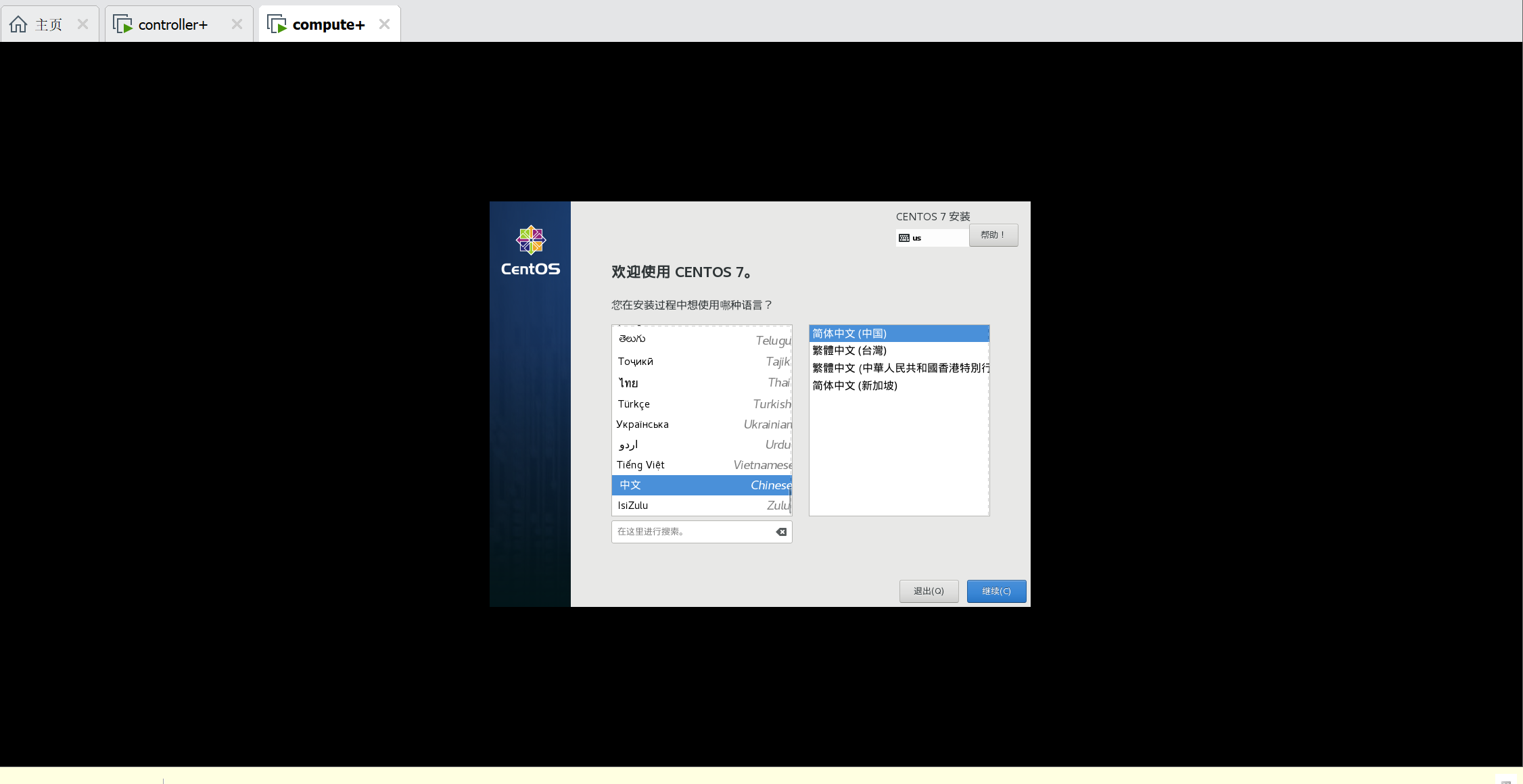Choose 繁體中文 (台灣) locale
This screenshot has height=784, width=1523.
[899, 350]
